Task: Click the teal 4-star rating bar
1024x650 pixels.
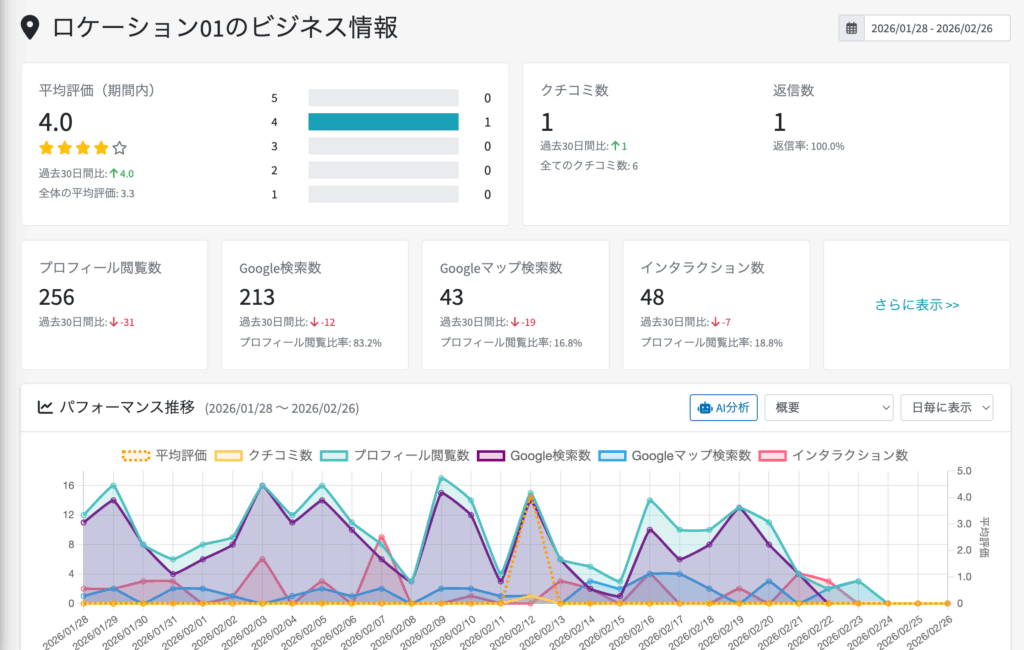Action: [x=383, y=122]
